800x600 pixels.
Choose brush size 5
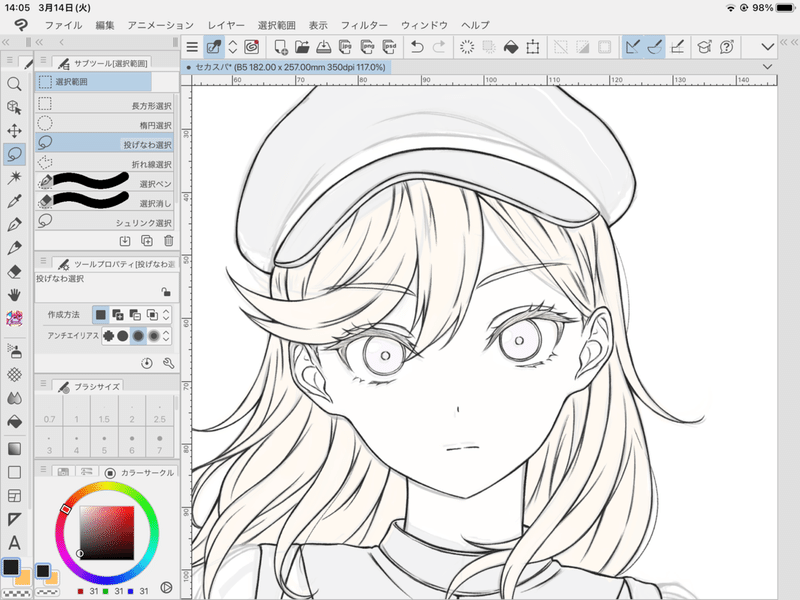point(104,442)
